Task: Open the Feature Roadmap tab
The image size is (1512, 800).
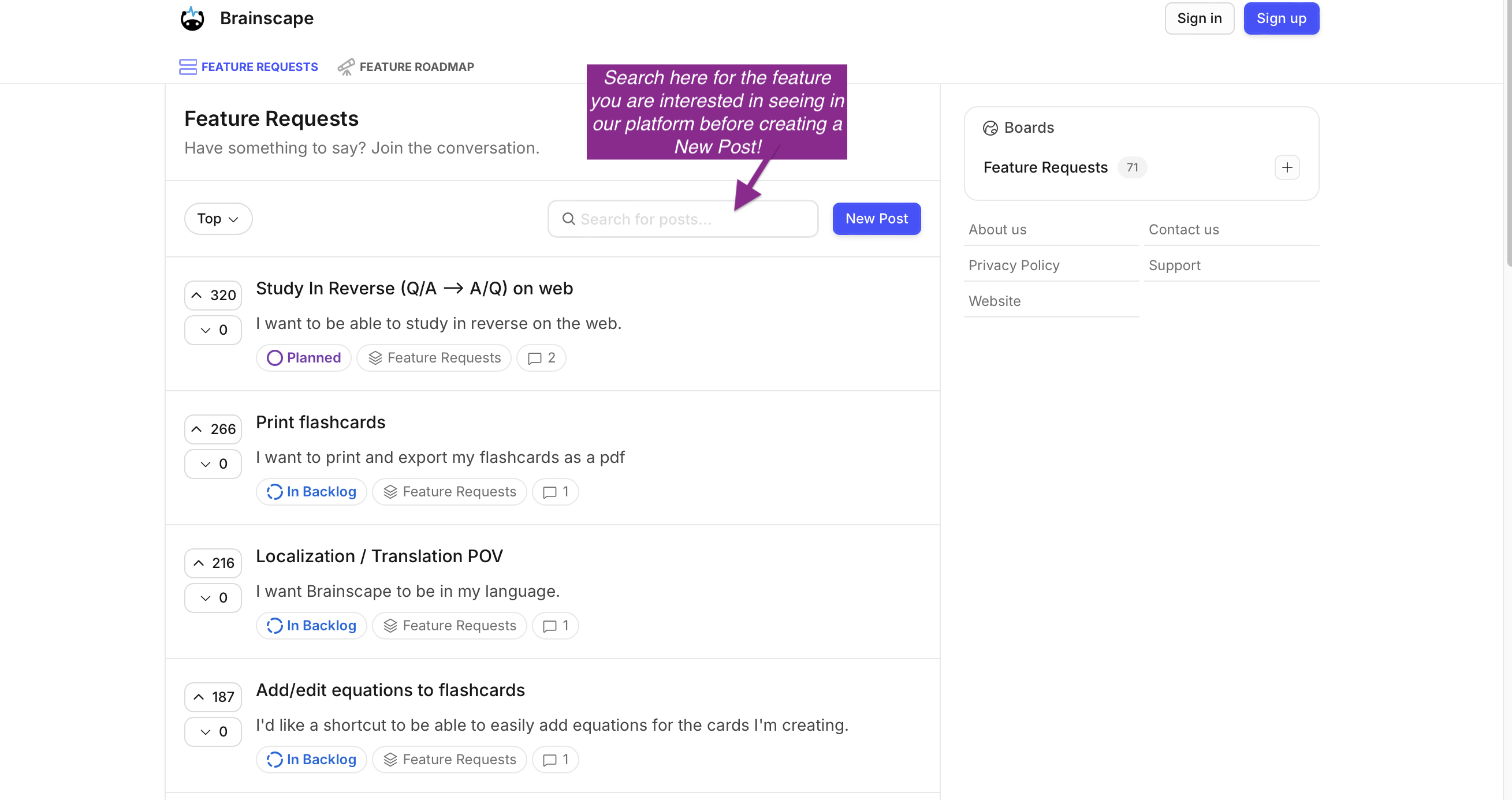Action: point(405,67)
